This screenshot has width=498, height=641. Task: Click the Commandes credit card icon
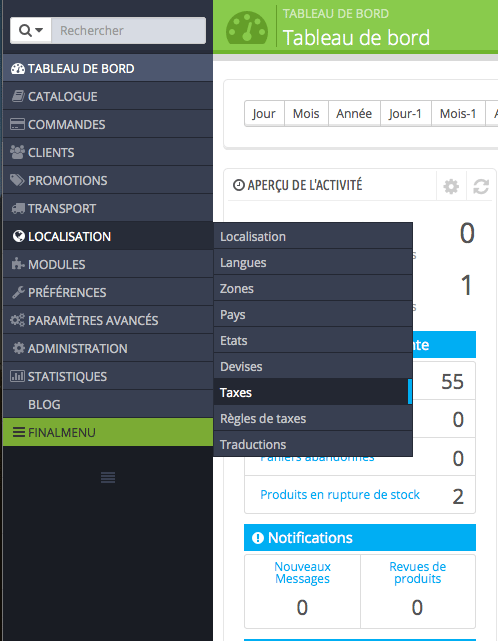pyautogui.click(x=17, y=124)
